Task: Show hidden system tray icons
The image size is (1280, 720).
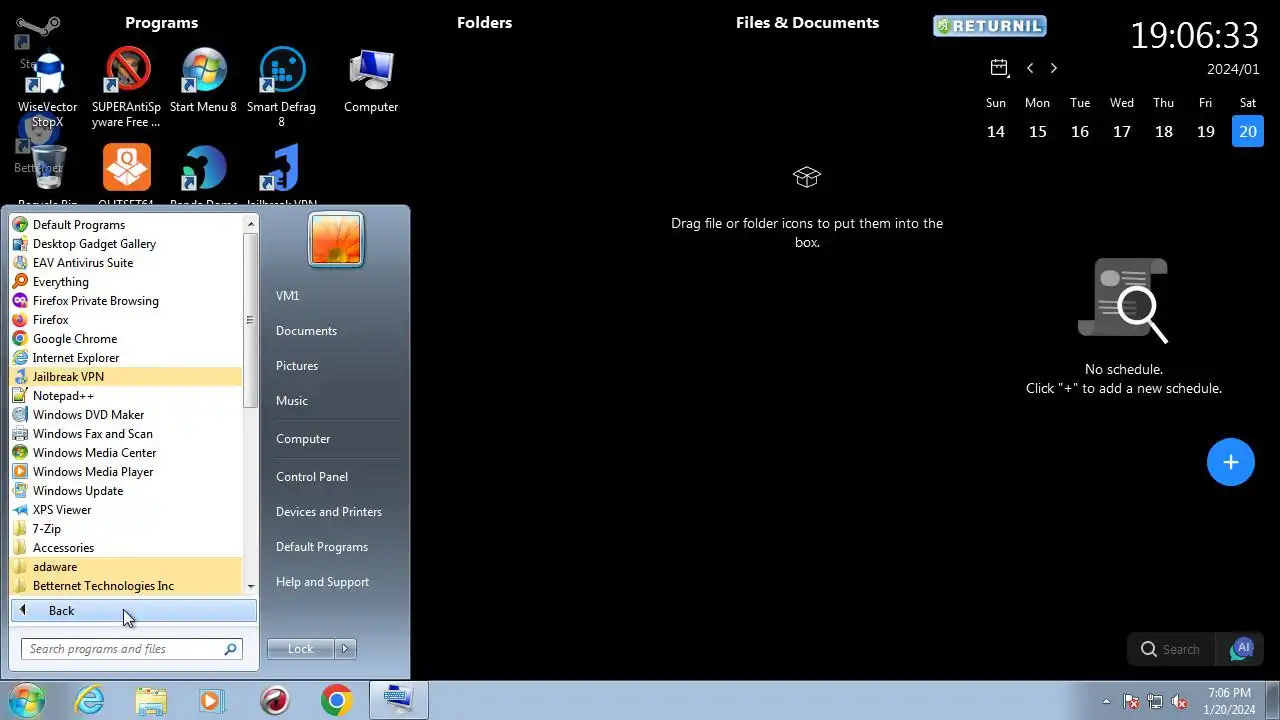Action: 1106,701
